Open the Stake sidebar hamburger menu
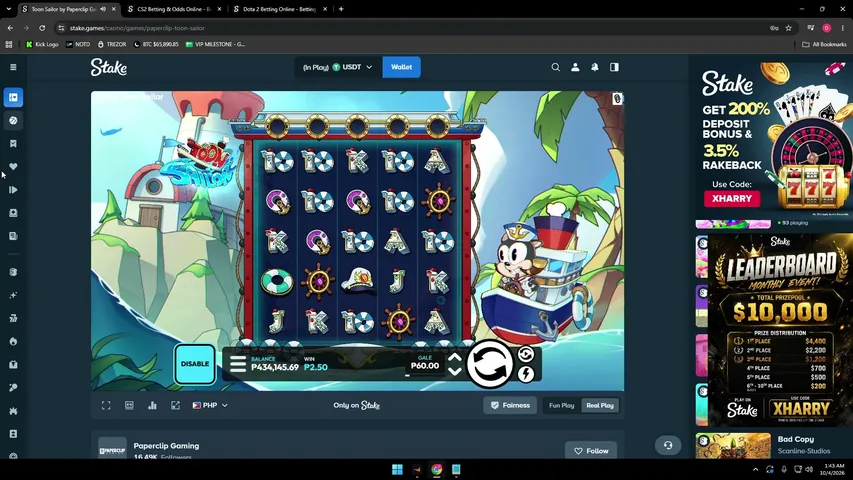This screenshot has width=853, height=480. point(13,67)
